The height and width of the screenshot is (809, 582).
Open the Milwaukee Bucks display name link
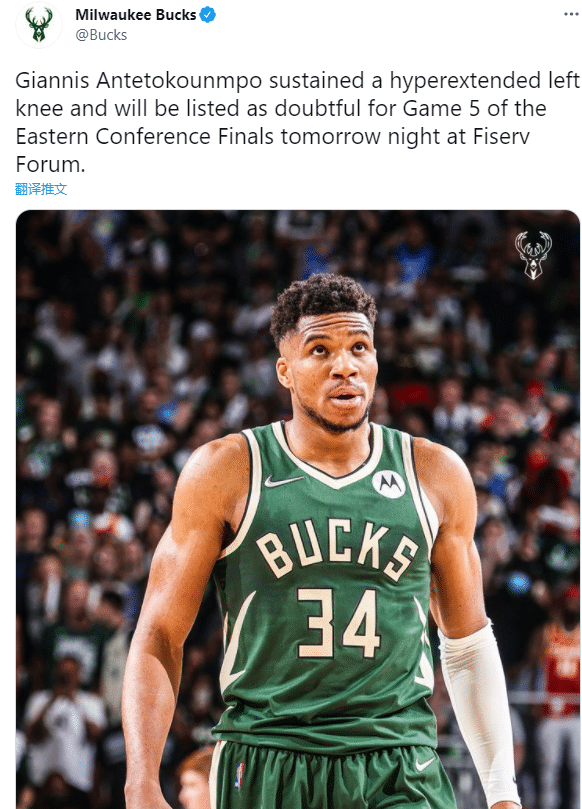pos(136,15)
